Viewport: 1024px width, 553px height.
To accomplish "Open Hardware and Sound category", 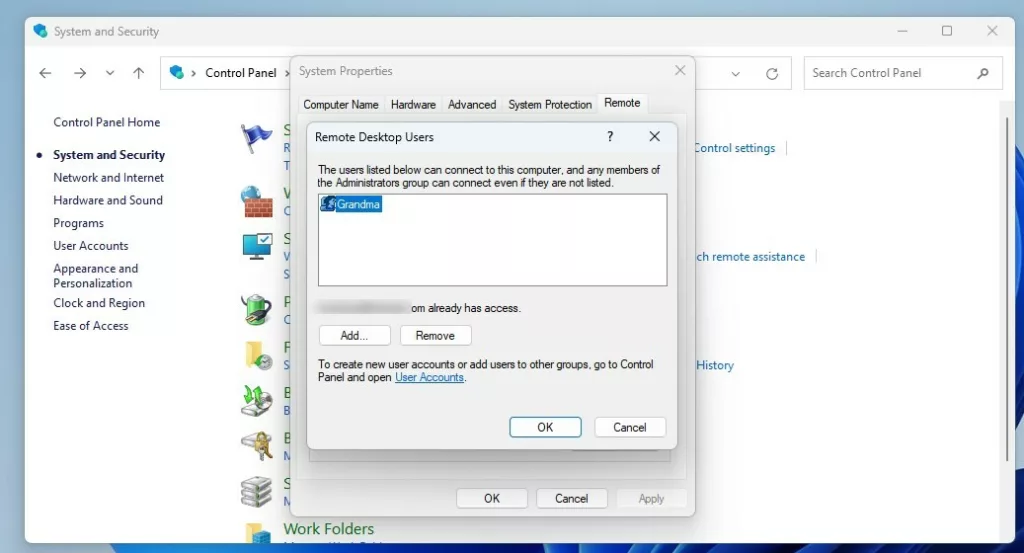I will tap(108, 200).
